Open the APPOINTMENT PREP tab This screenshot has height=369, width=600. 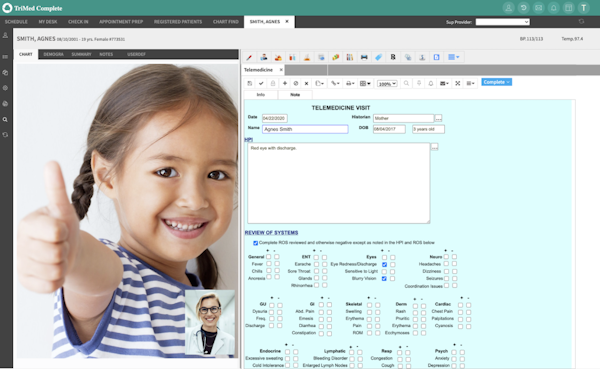121,22
